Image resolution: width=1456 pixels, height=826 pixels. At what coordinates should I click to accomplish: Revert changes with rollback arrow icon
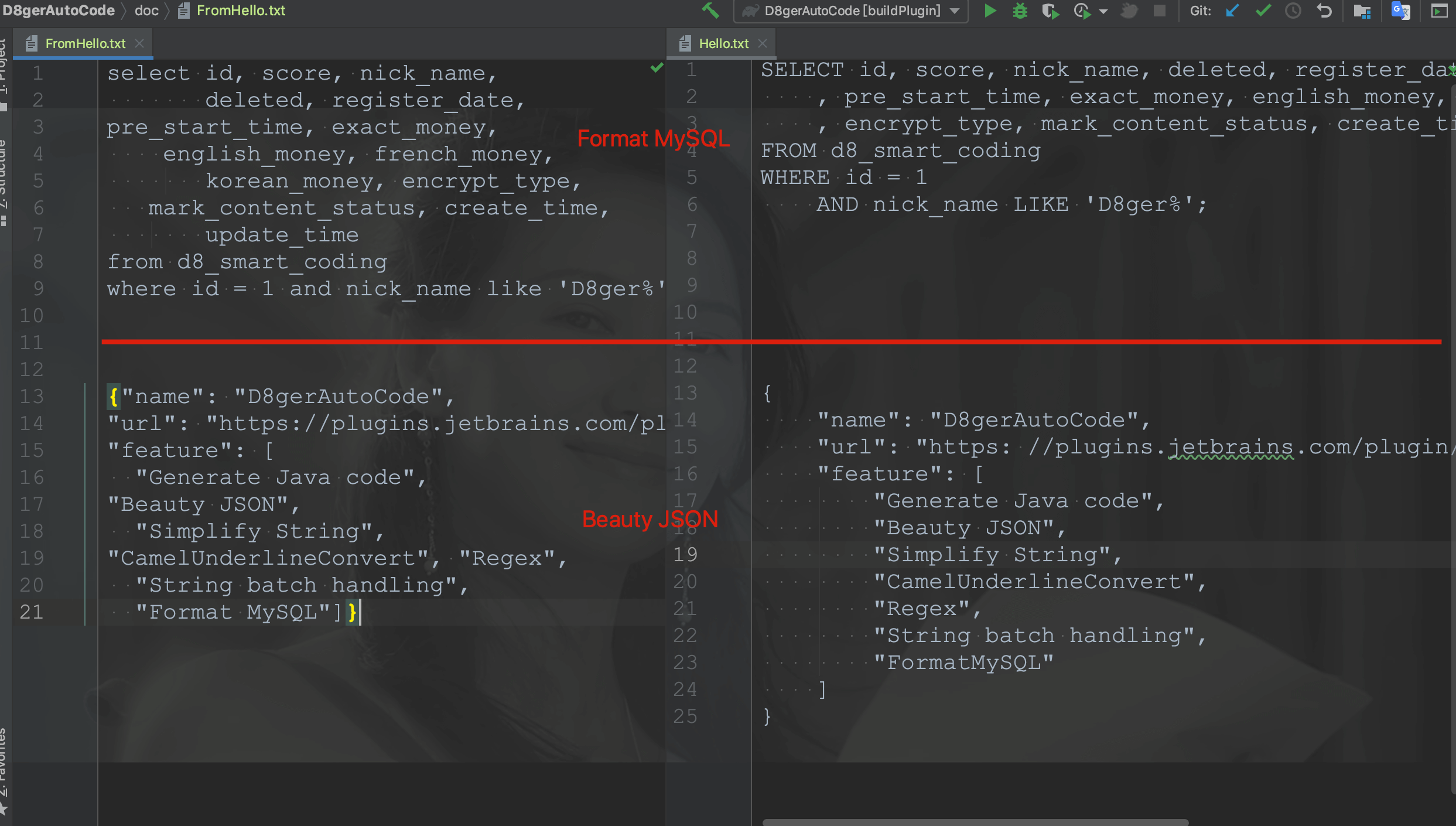click(1324, 11)
